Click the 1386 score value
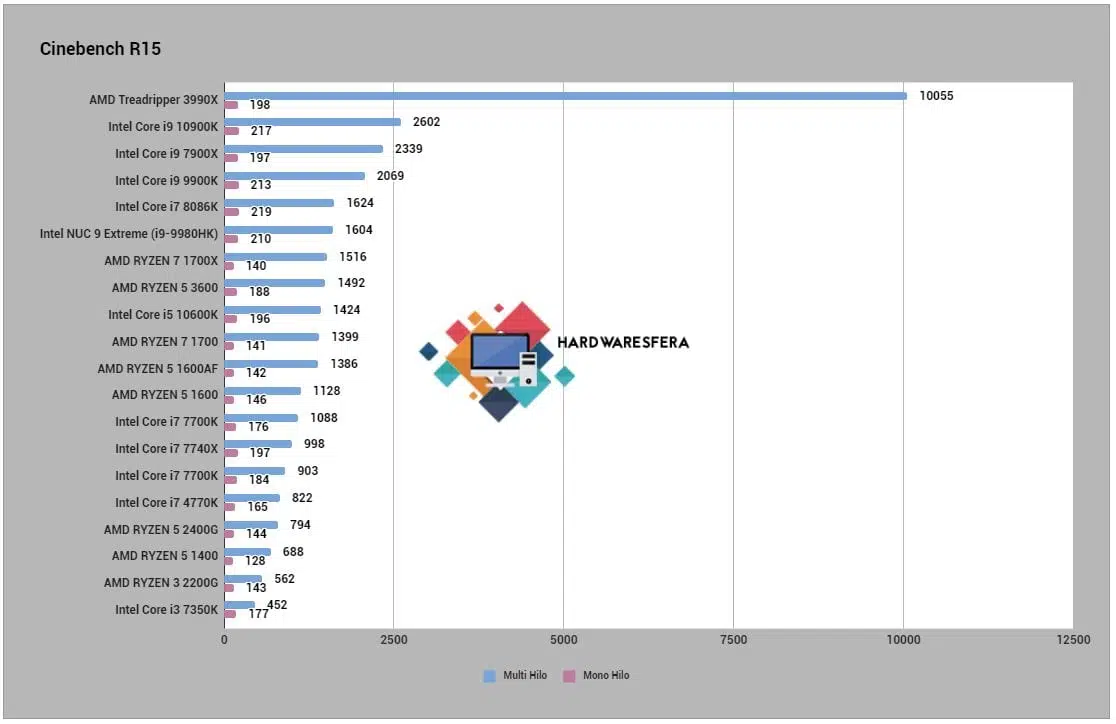This screenshot has width=1116, height=724. (344, 364)
